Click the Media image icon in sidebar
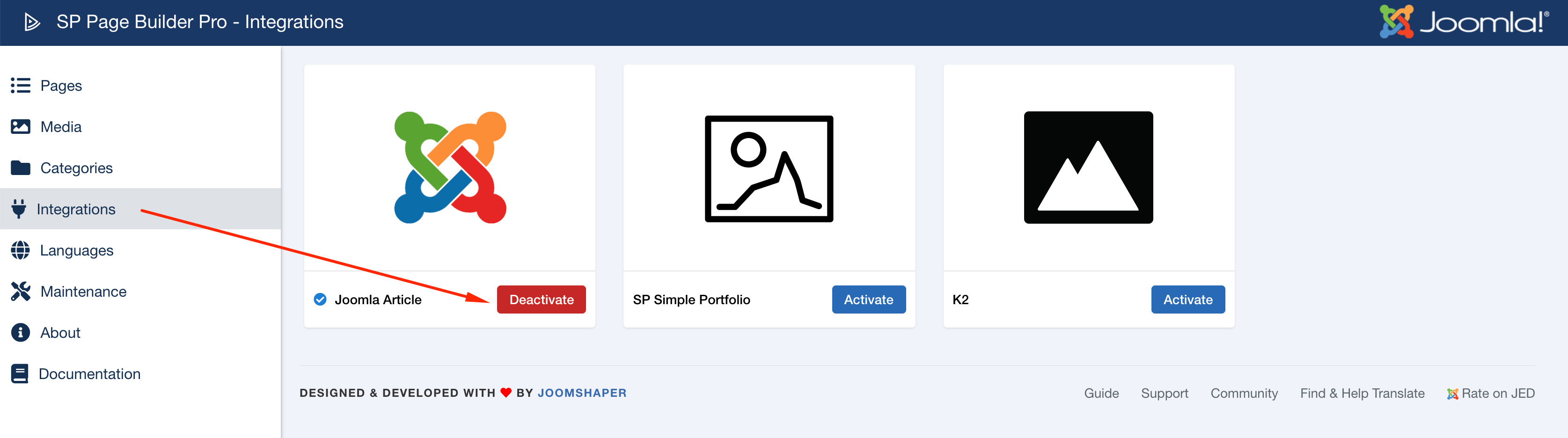1568x438 pixels. [20, 126]
